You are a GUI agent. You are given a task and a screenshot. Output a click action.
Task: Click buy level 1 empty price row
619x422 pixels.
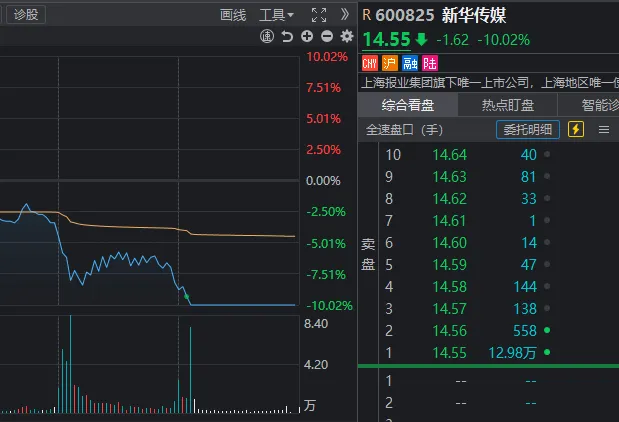(x=461, y=381)
